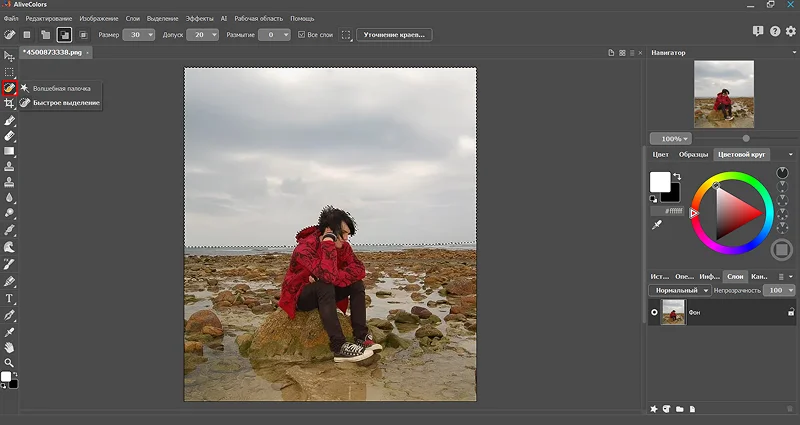Toggle visibility of the Фон layer
800x425 pixels.
[654, 312]
